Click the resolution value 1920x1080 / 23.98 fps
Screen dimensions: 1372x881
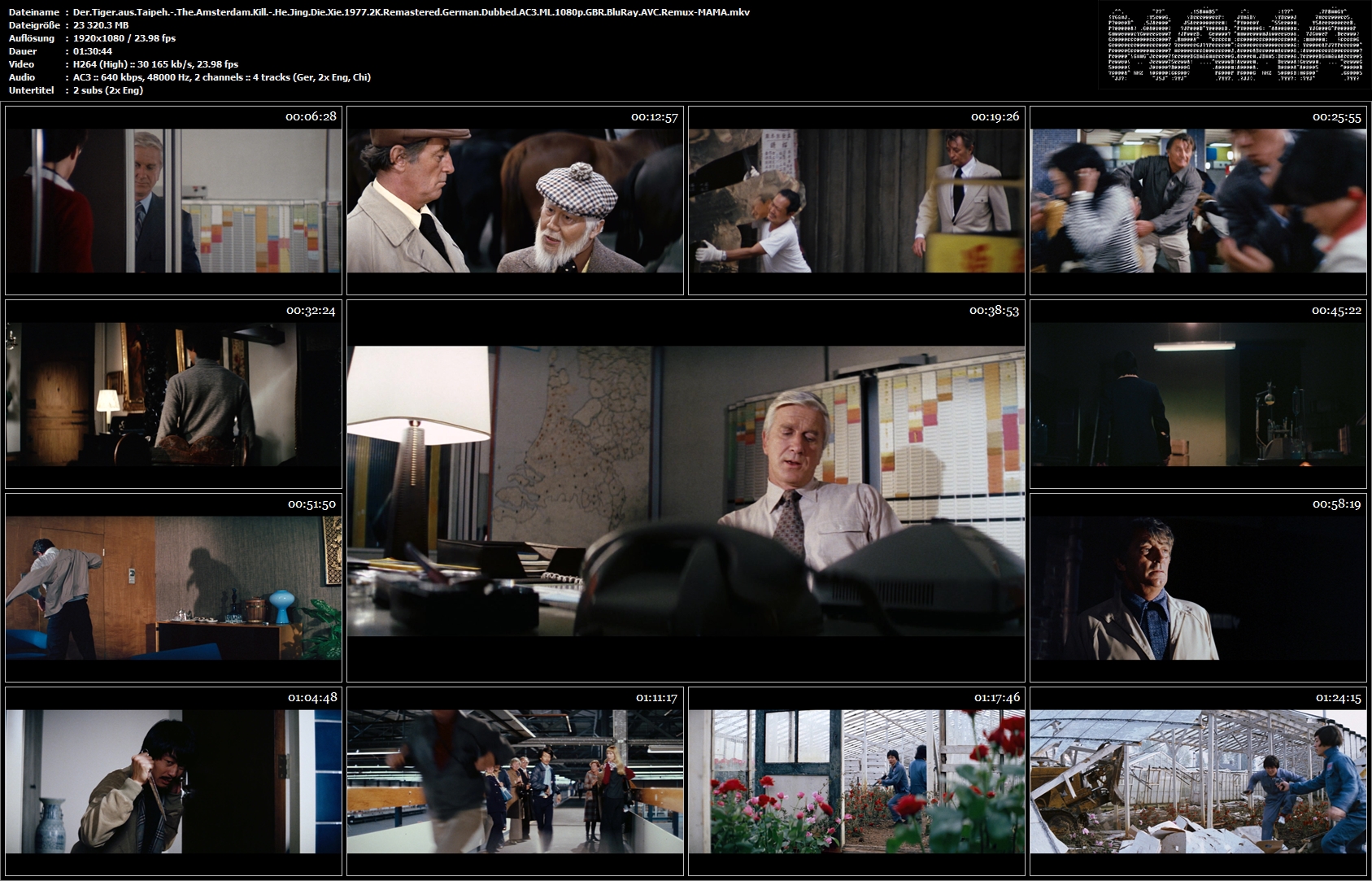click(124, 38)
